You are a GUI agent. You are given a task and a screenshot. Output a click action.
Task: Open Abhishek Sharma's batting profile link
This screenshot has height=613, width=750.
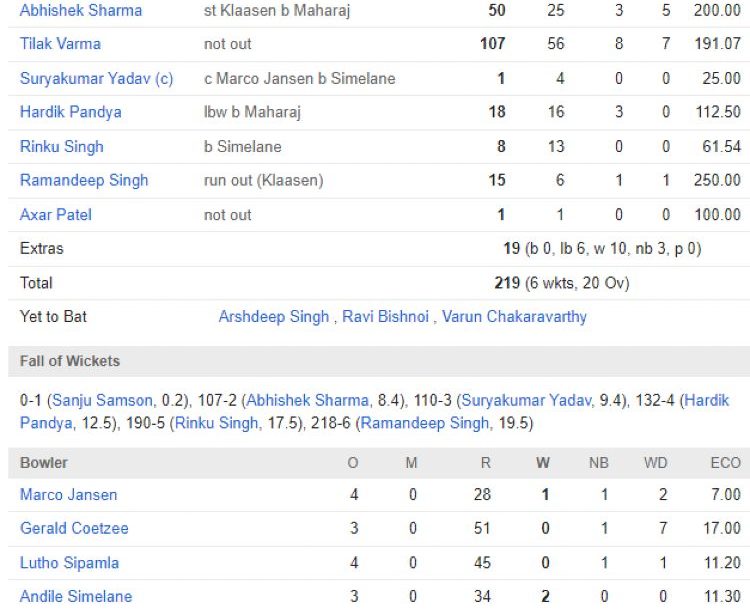click(x=81, y=10)
